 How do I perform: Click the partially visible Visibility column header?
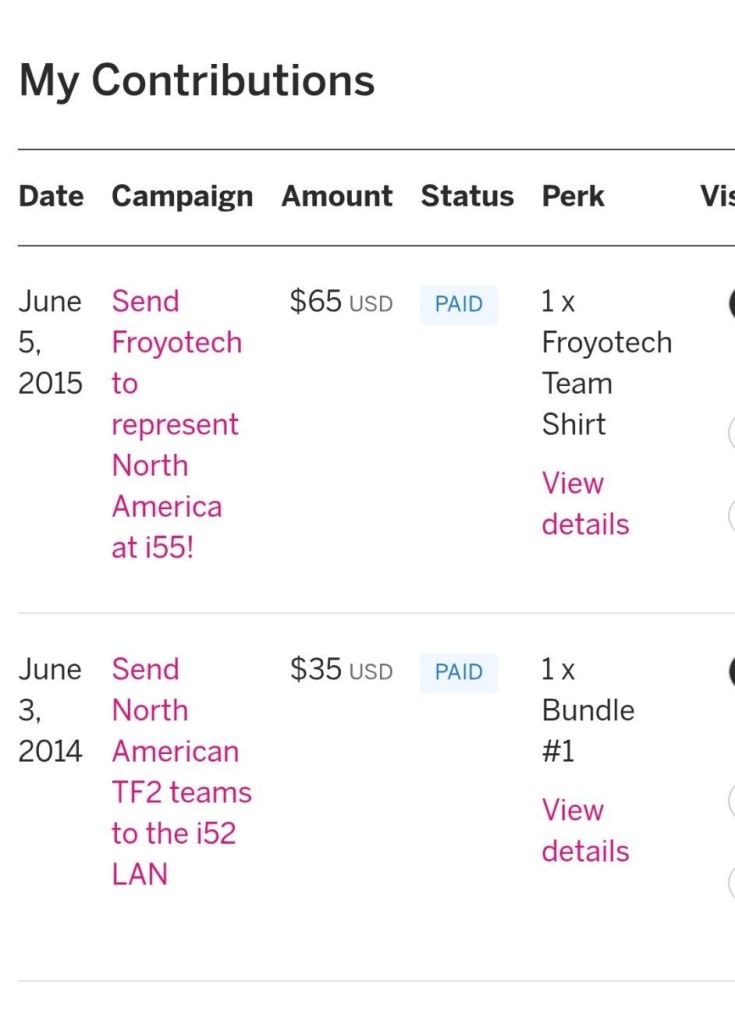tap(718, 196)
